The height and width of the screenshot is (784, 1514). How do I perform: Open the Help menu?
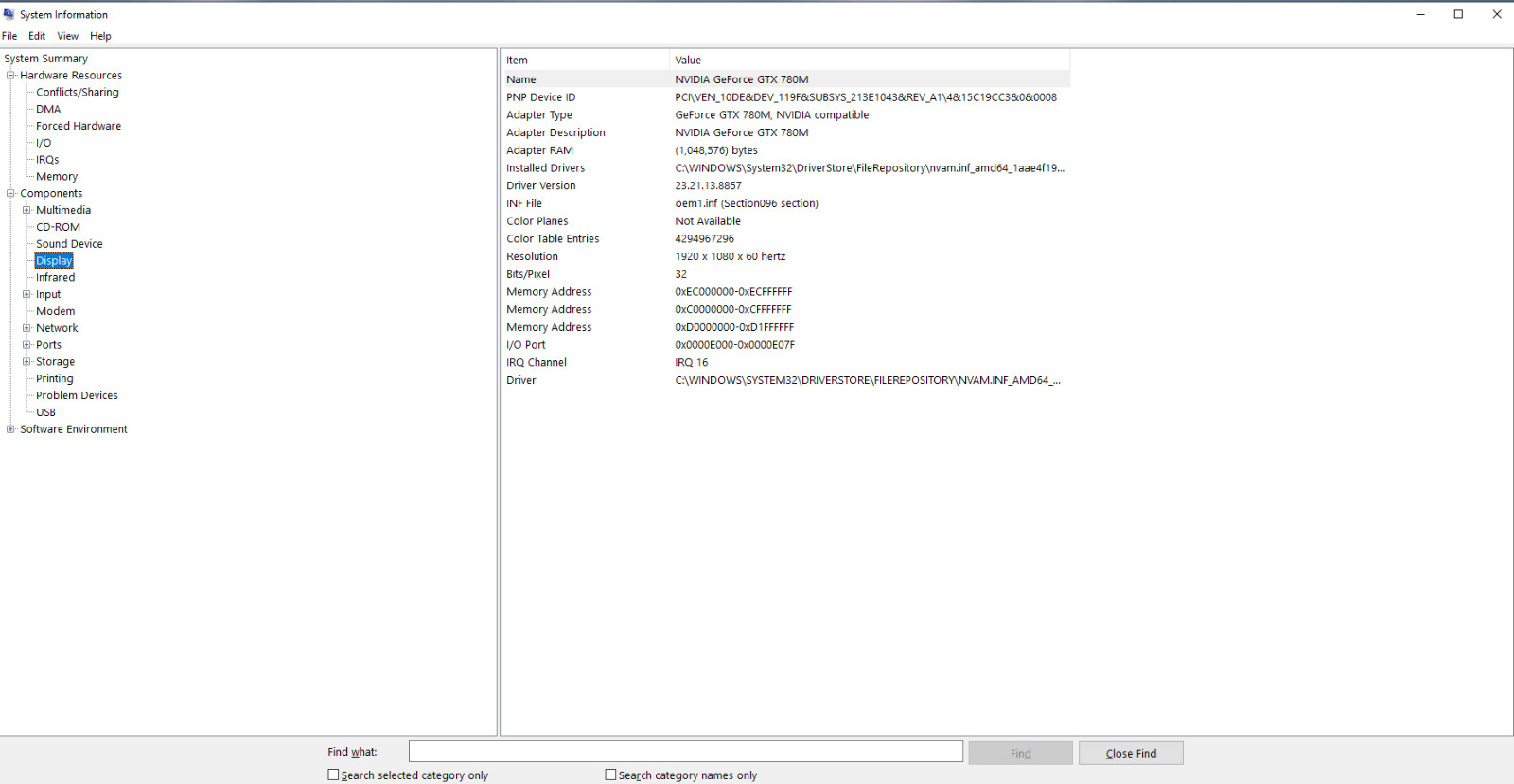(100, 36)
